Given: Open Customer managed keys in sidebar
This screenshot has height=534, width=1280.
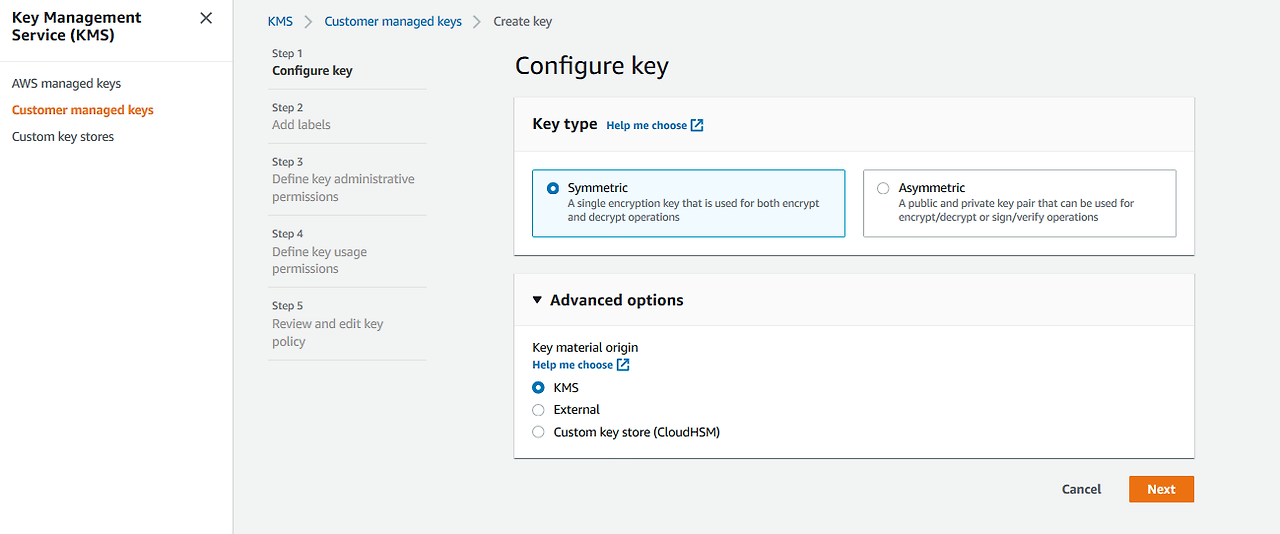Looking at the screenshot, I should point(83,110).
